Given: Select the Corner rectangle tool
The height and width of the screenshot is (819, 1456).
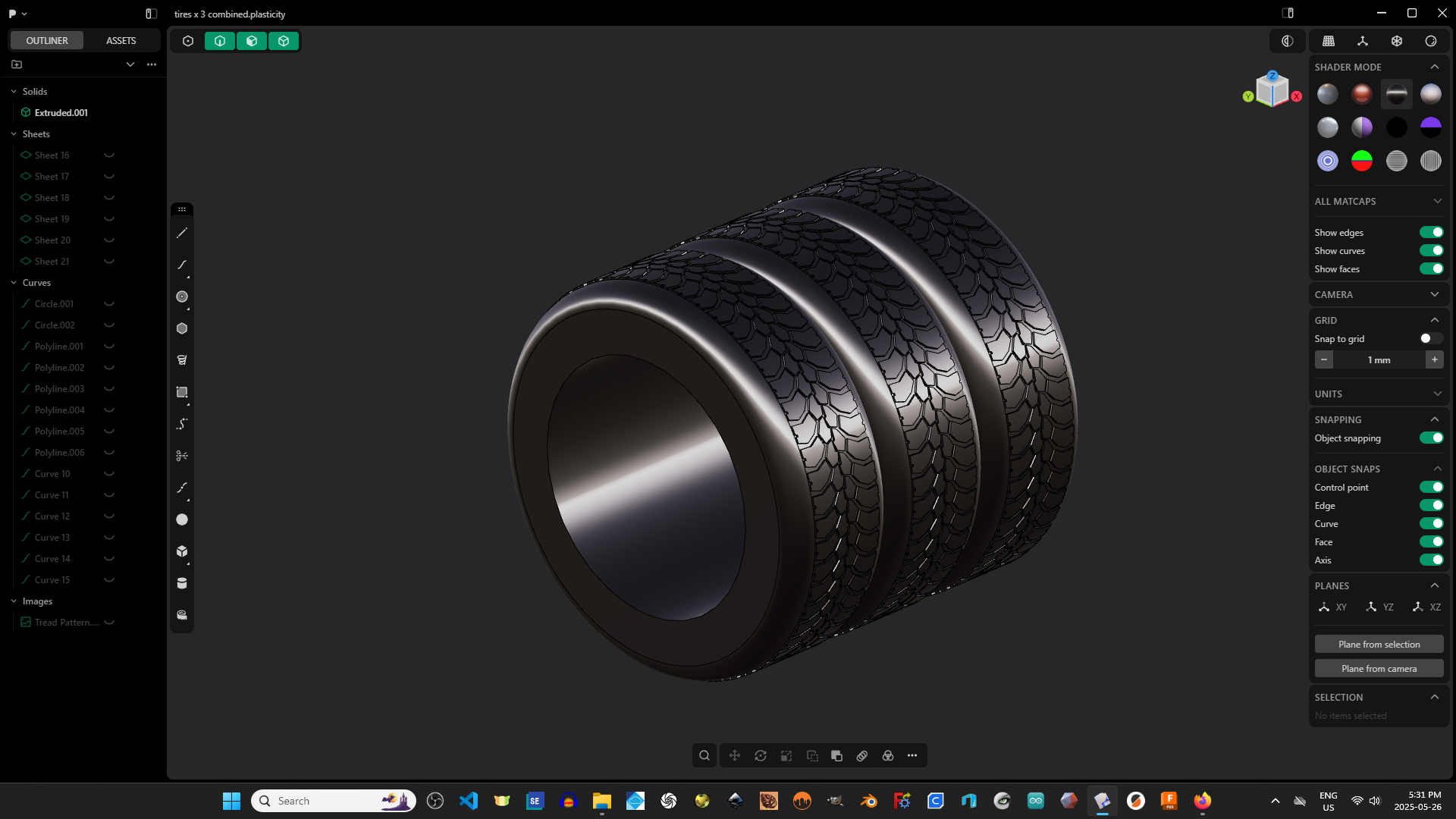Looking at the screenshot, I should coord(182,392).
